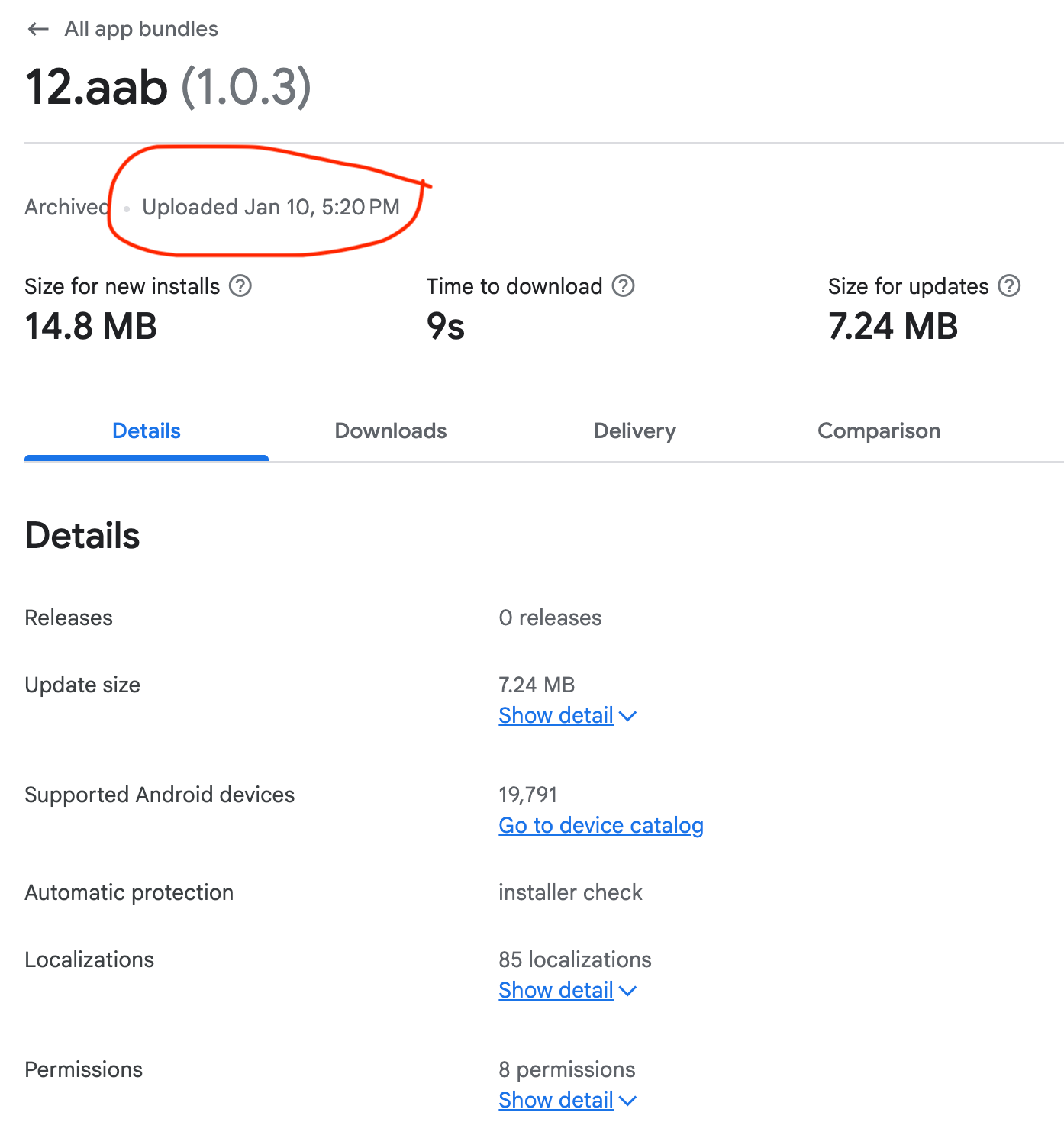Viewport: 1064px width, 1148px height.
Task: Click the 85 localizations text
Action: [576, 960]
